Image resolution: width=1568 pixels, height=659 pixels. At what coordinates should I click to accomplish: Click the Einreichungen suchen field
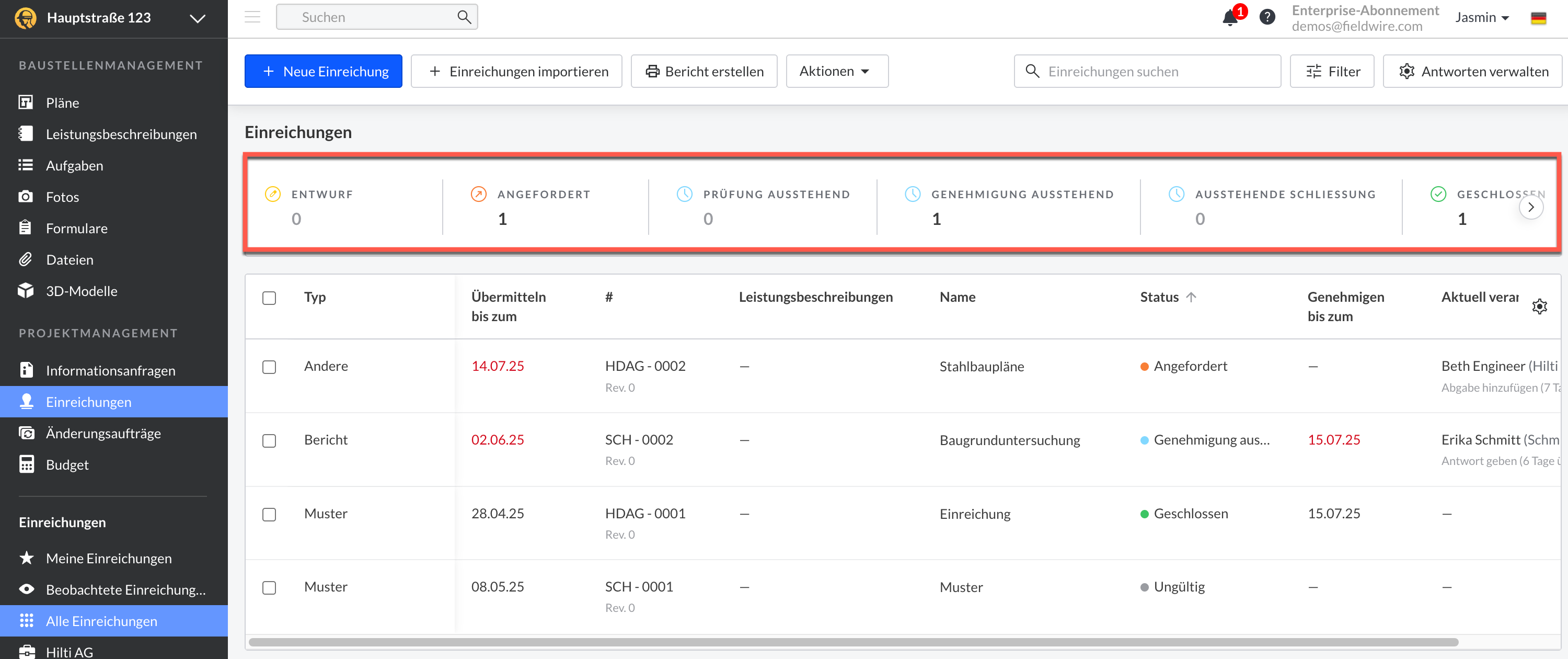click(1147, 71)
